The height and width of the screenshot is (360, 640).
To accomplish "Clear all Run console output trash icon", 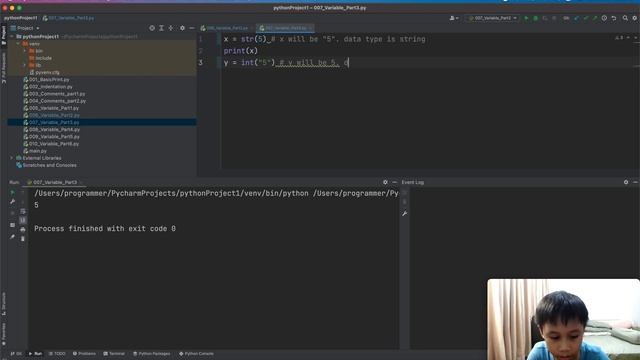I will 23,238.
